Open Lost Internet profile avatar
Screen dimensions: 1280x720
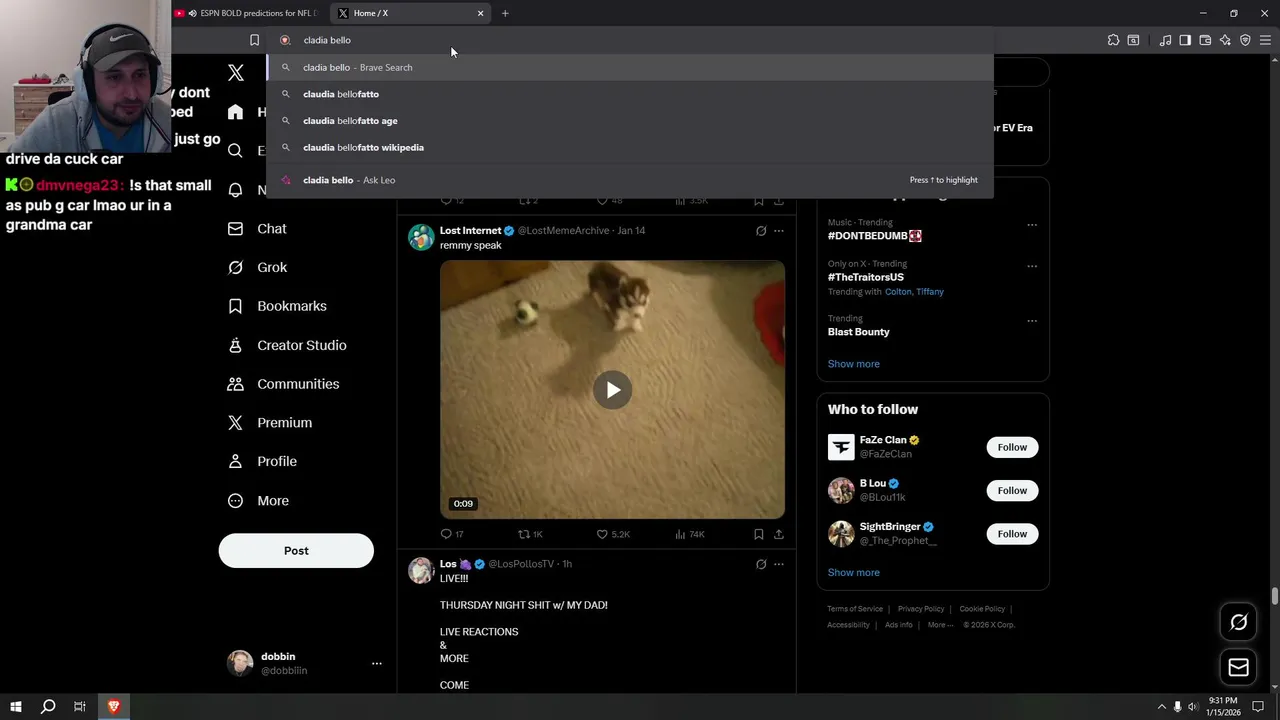(421, 237)
